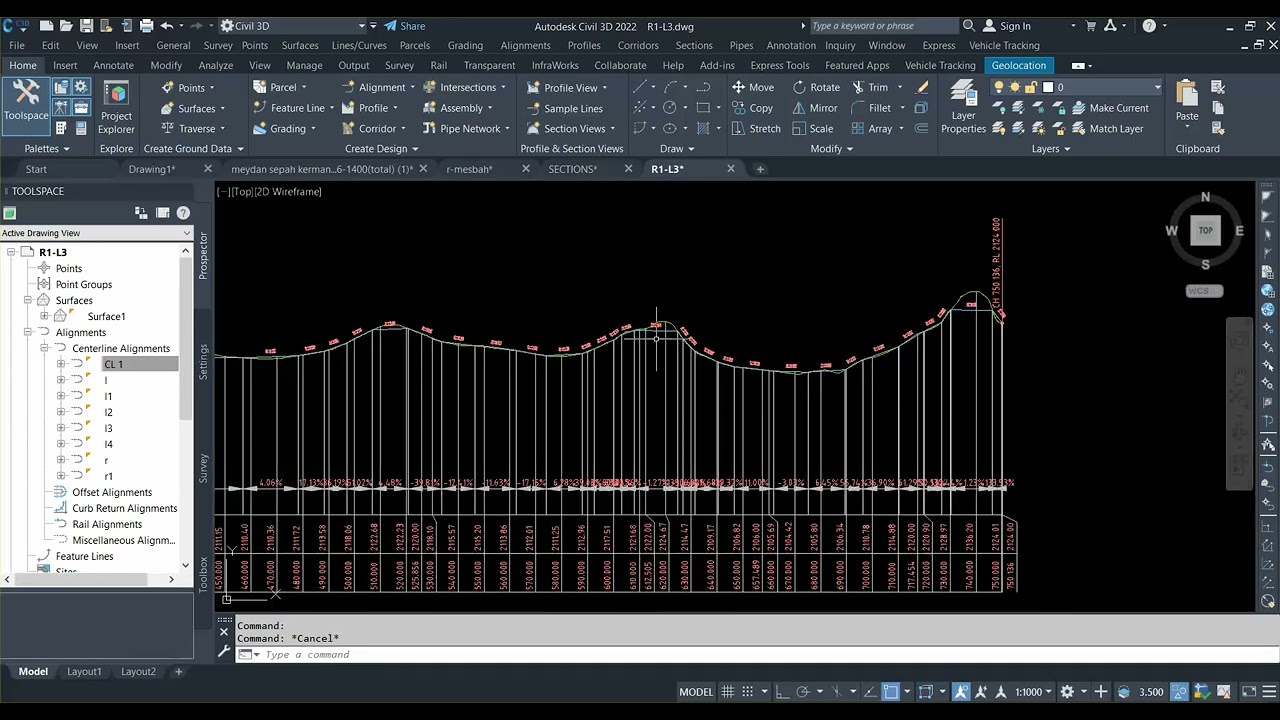Click the Erase tool icon in Modify panel
Screen dimensions: 1280x720
[922, 87]
